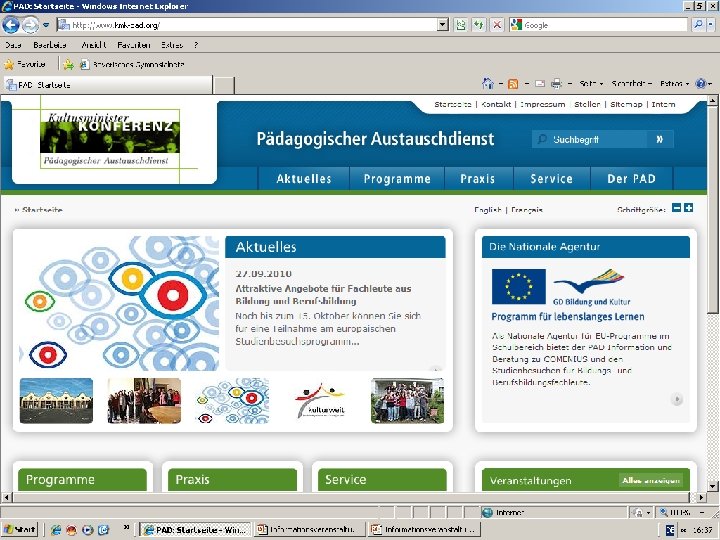Image resolution: width=720 pixels, height=540 pixels.
Task: Open the ? help menu
Action: [196, 45]
